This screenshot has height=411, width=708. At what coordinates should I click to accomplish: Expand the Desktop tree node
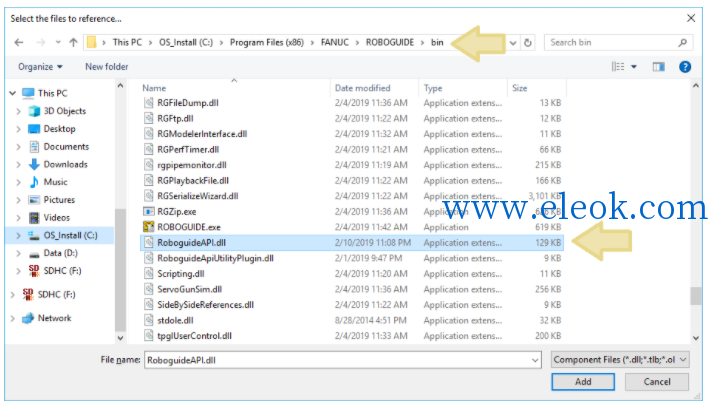pos(19,129)
